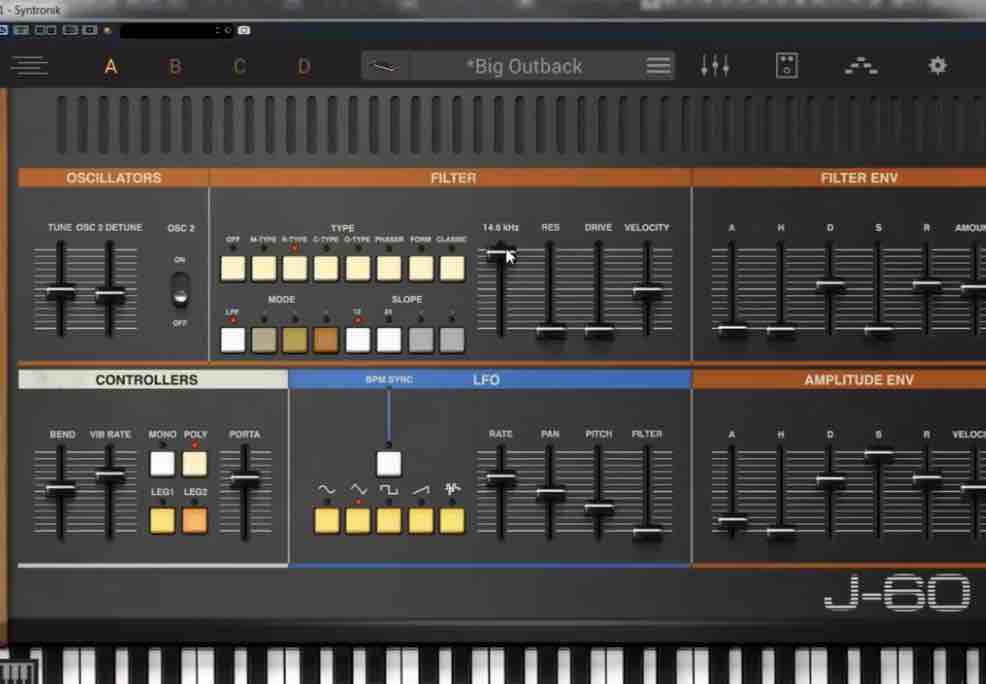Click the BEND slider handle
Screen dimensions: 986x684
(x=60, y=488)
